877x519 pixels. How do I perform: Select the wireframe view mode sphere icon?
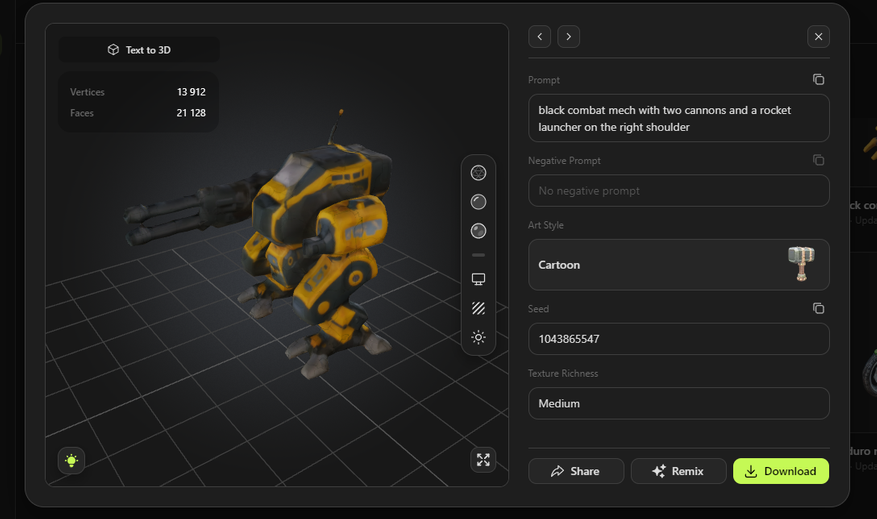tap(478, 173)
